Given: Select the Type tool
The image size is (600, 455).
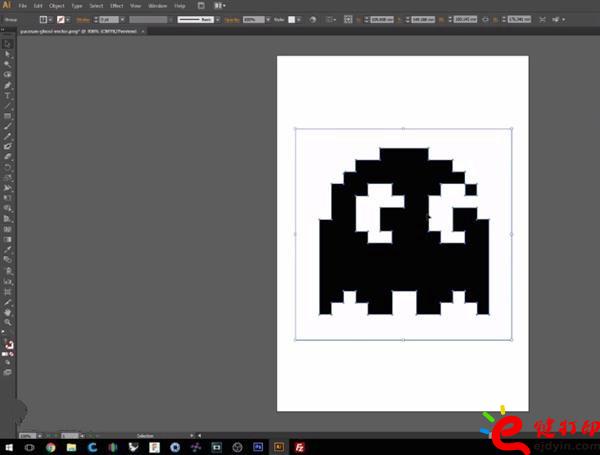Looking at the screenshot, I should (x=8, y=95).
